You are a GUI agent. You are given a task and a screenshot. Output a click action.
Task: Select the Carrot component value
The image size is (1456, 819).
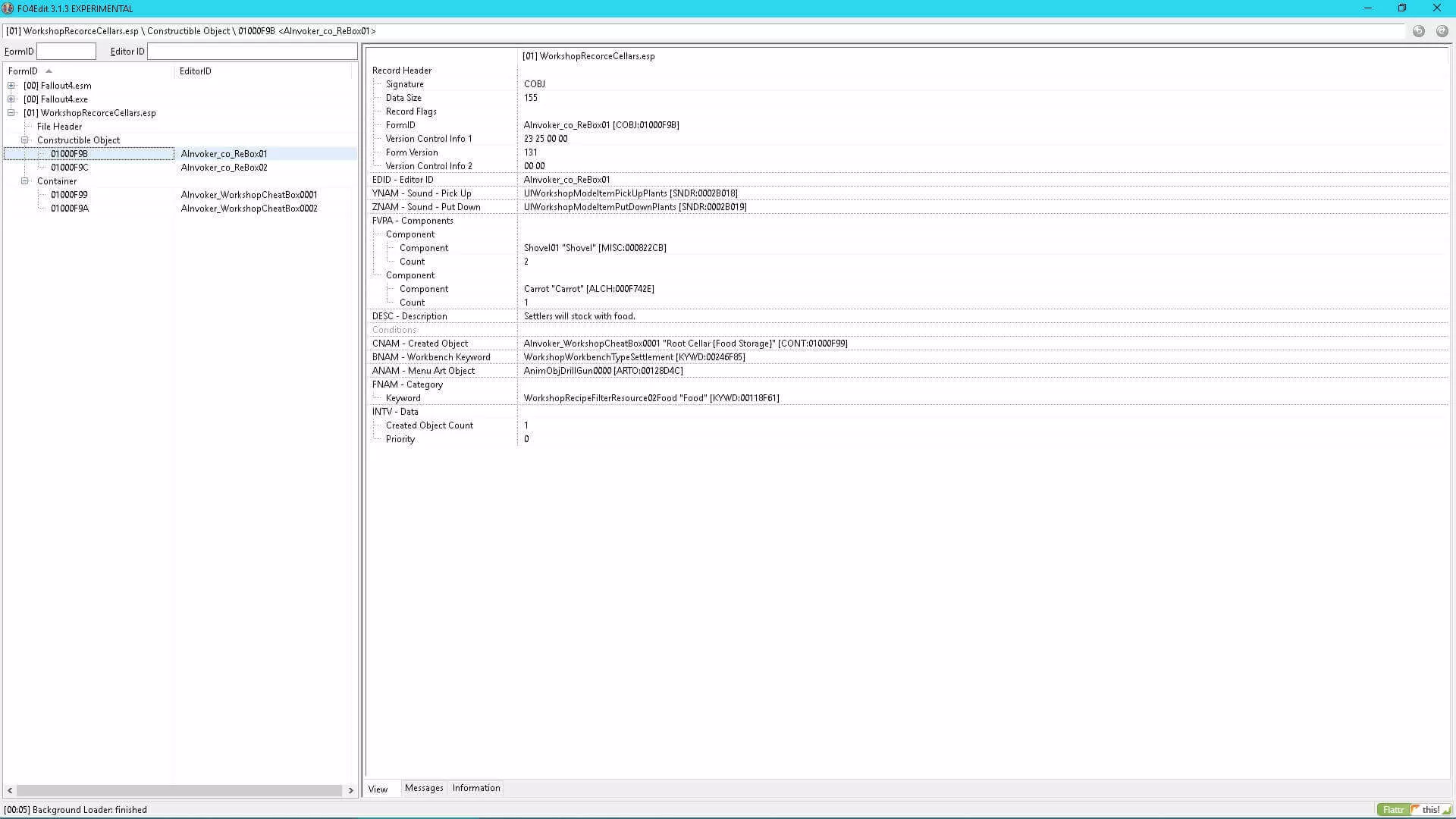588,289
